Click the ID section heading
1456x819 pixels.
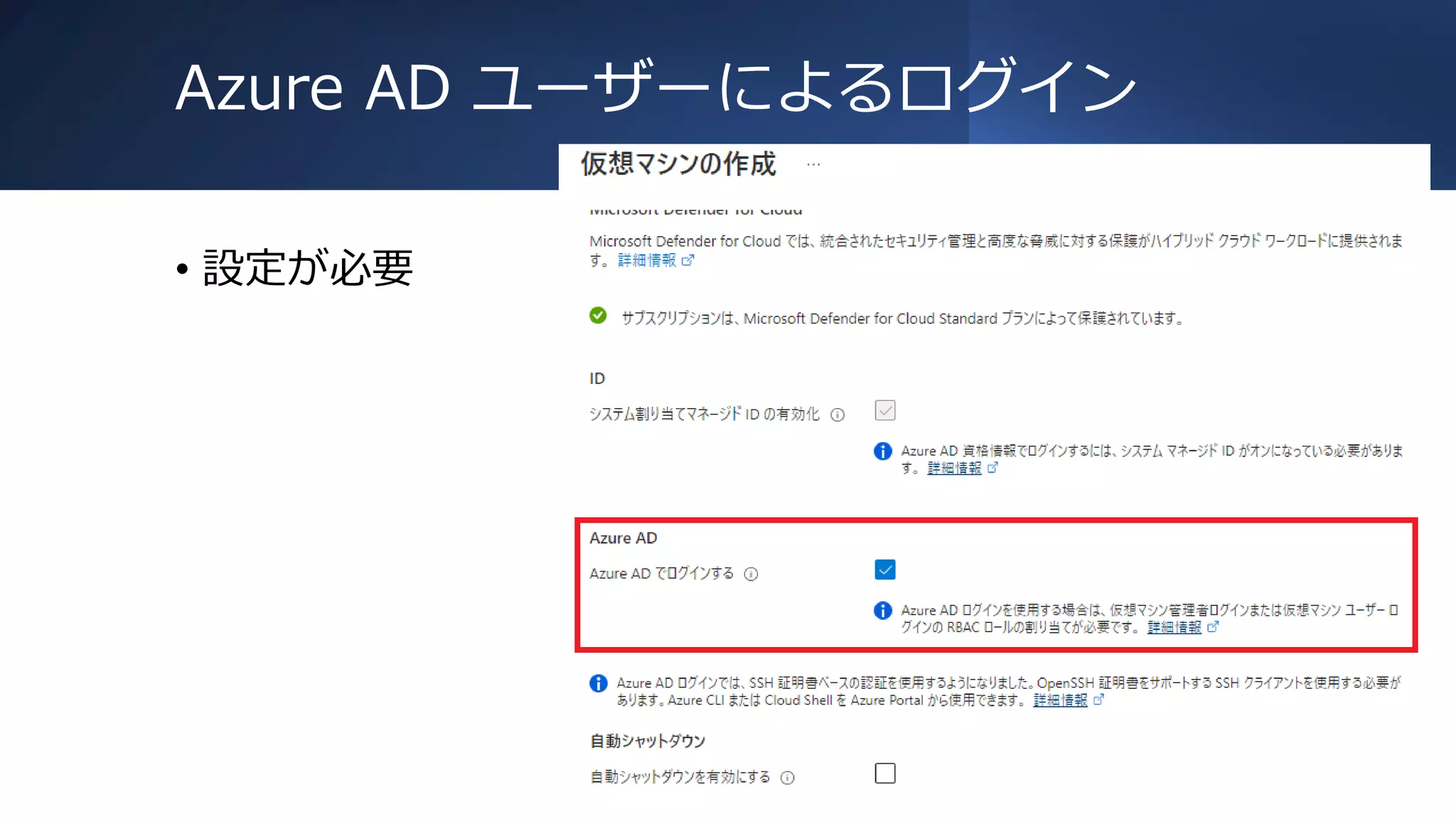(x=597, y=378)
